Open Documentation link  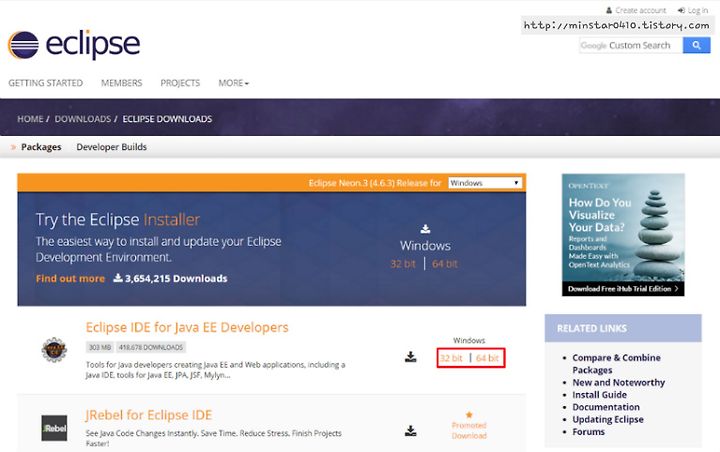click(x=606, y=407)
